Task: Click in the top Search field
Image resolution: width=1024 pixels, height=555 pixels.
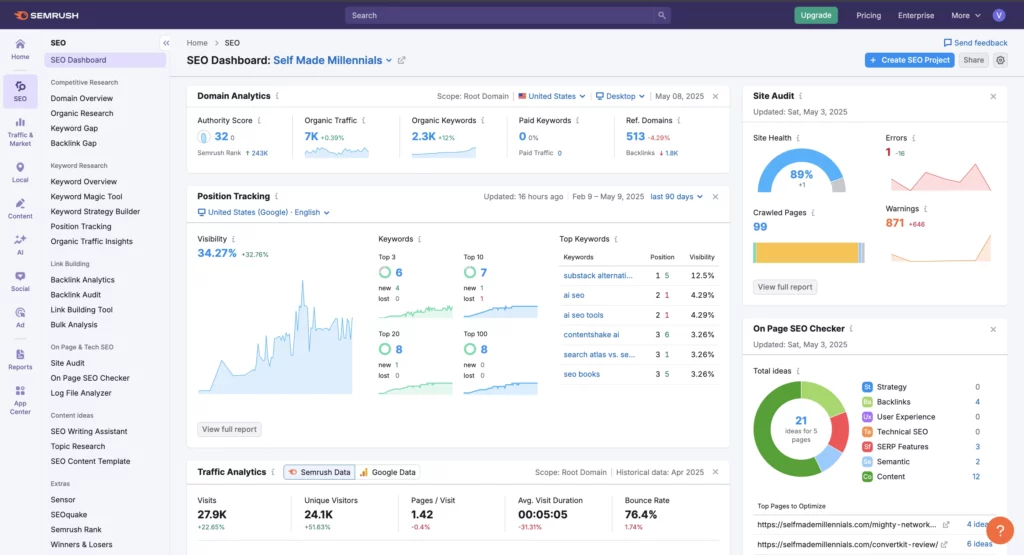Action: click(x=500, y=15)
